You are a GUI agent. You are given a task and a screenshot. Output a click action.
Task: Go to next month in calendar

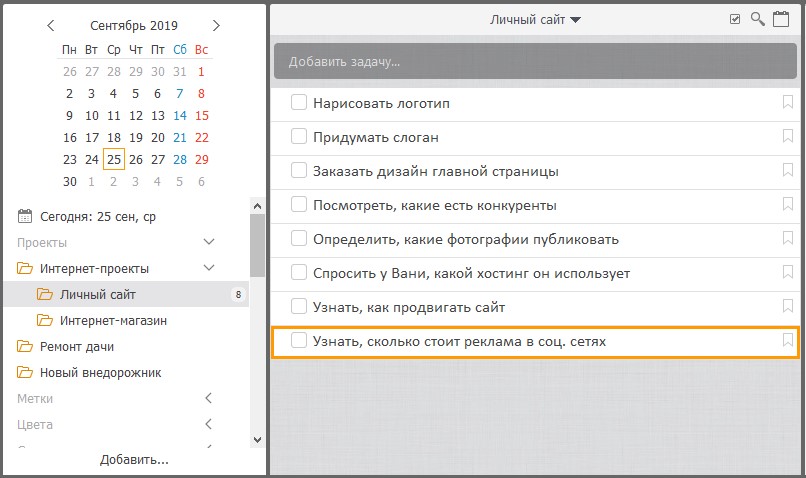(x=216, y=25)
